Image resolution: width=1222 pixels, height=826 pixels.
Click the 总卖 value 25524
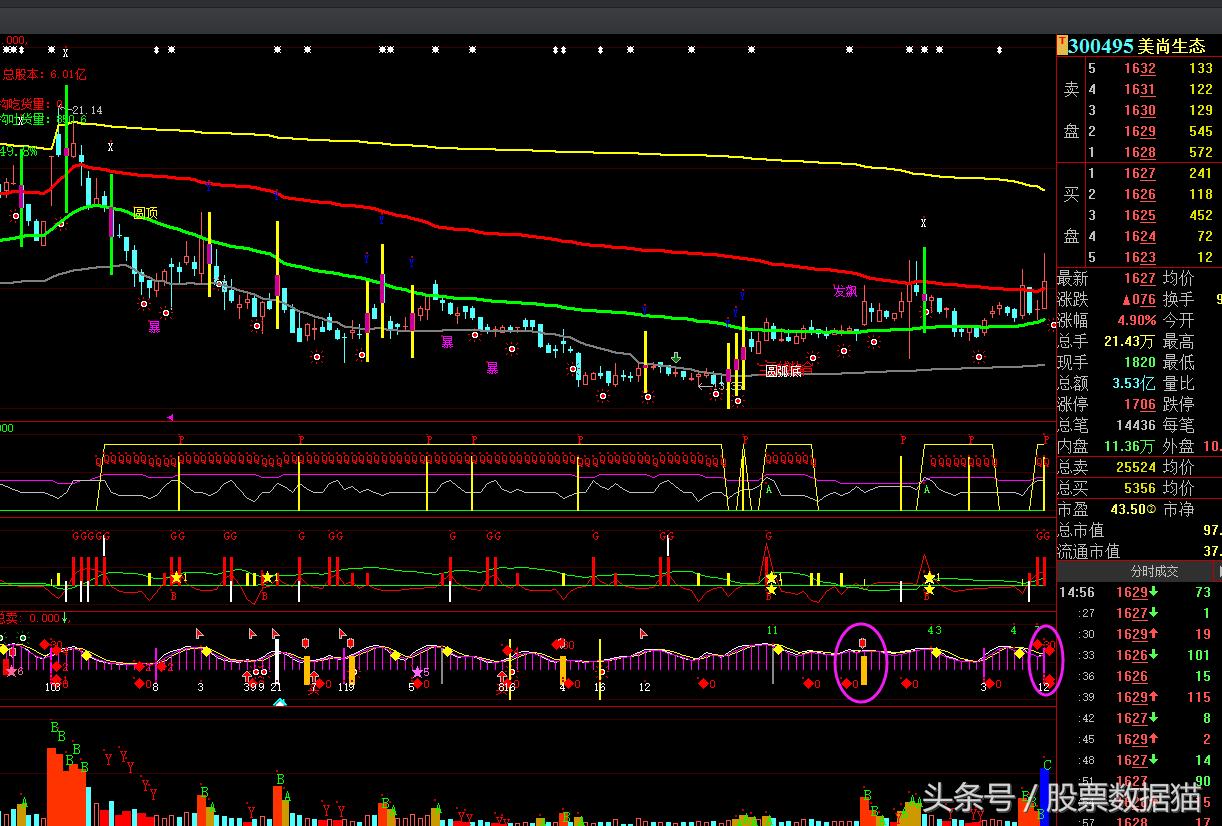pyautogui.click(x=1136, y=467)
